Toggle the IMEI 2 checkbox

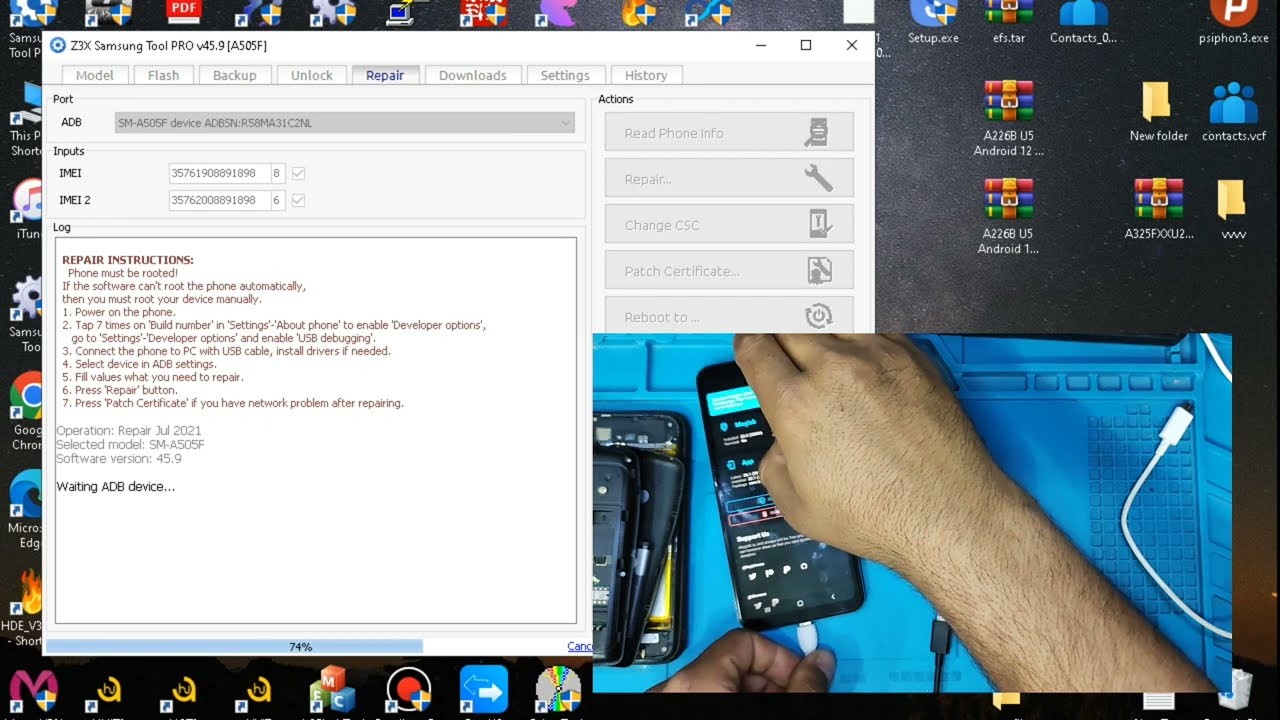(298, 200)
